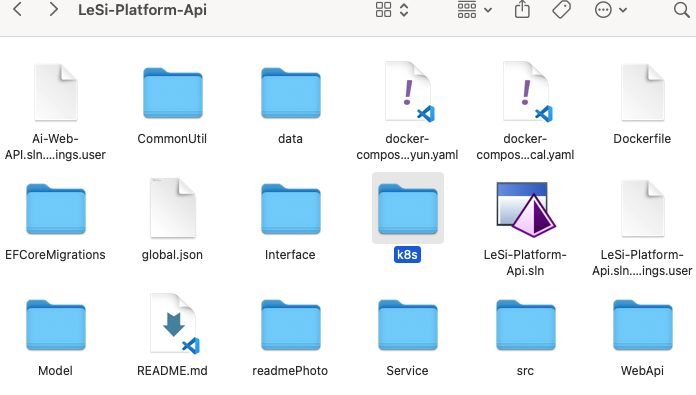
Task: Select the EFCoreMigrations folder icon
Action: 56,209
